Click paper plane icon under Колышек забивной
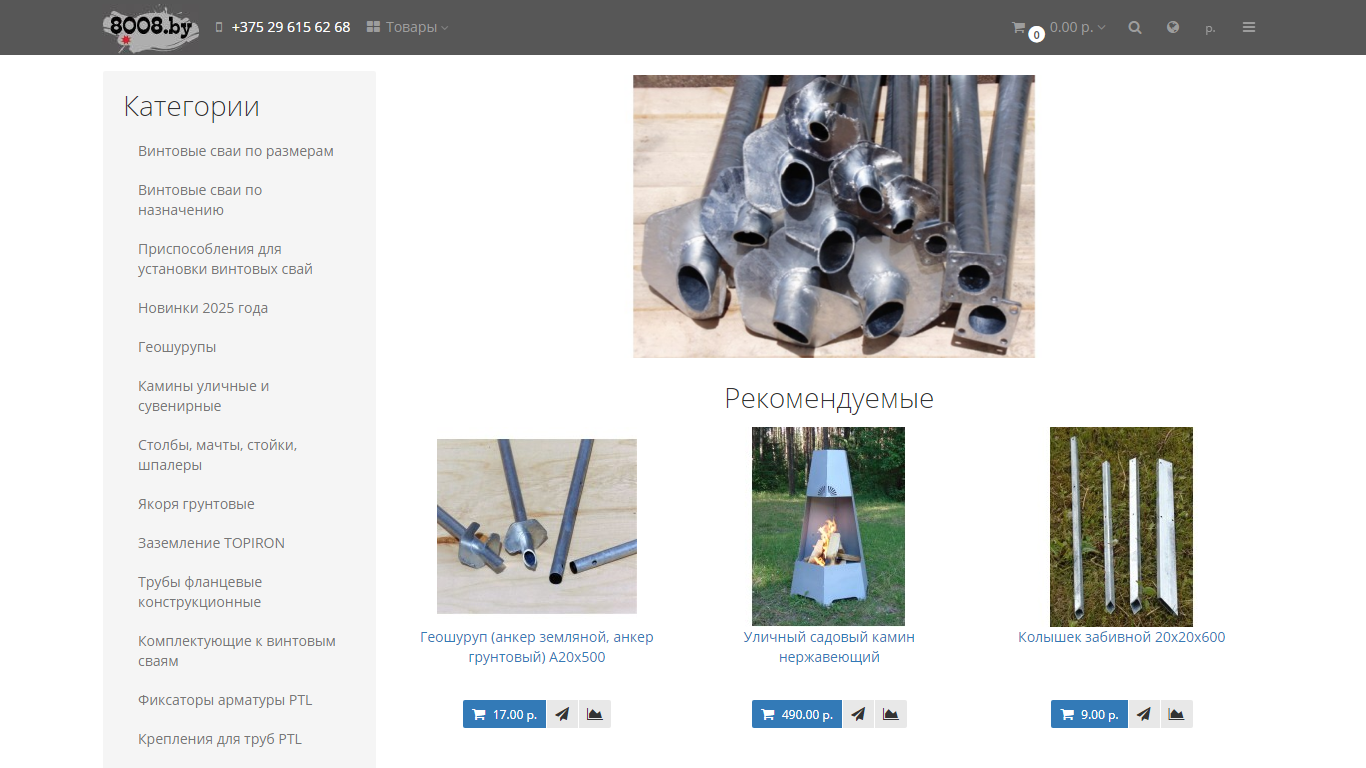This screenshot has height=768, width=1366. click(1144, 714)
